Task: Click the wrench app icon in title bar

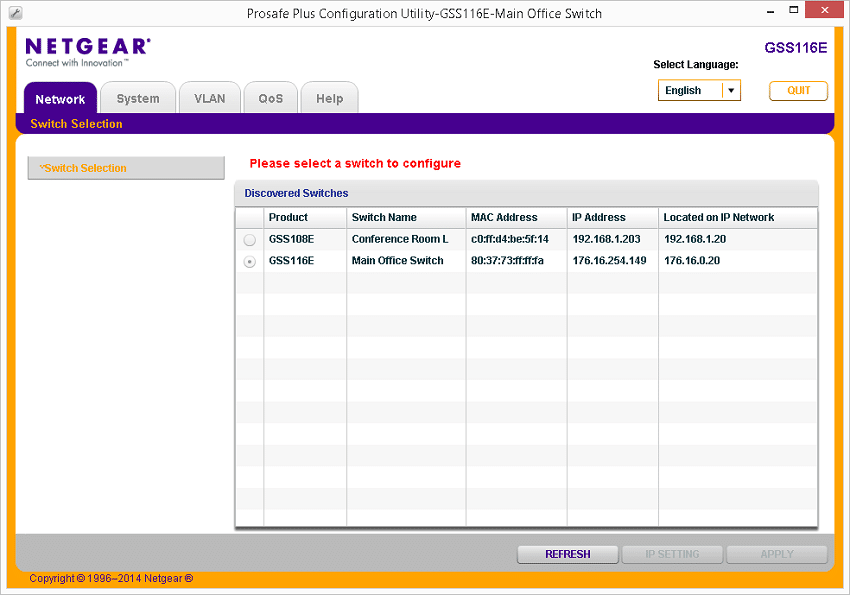Action: (x=16, y=13)
